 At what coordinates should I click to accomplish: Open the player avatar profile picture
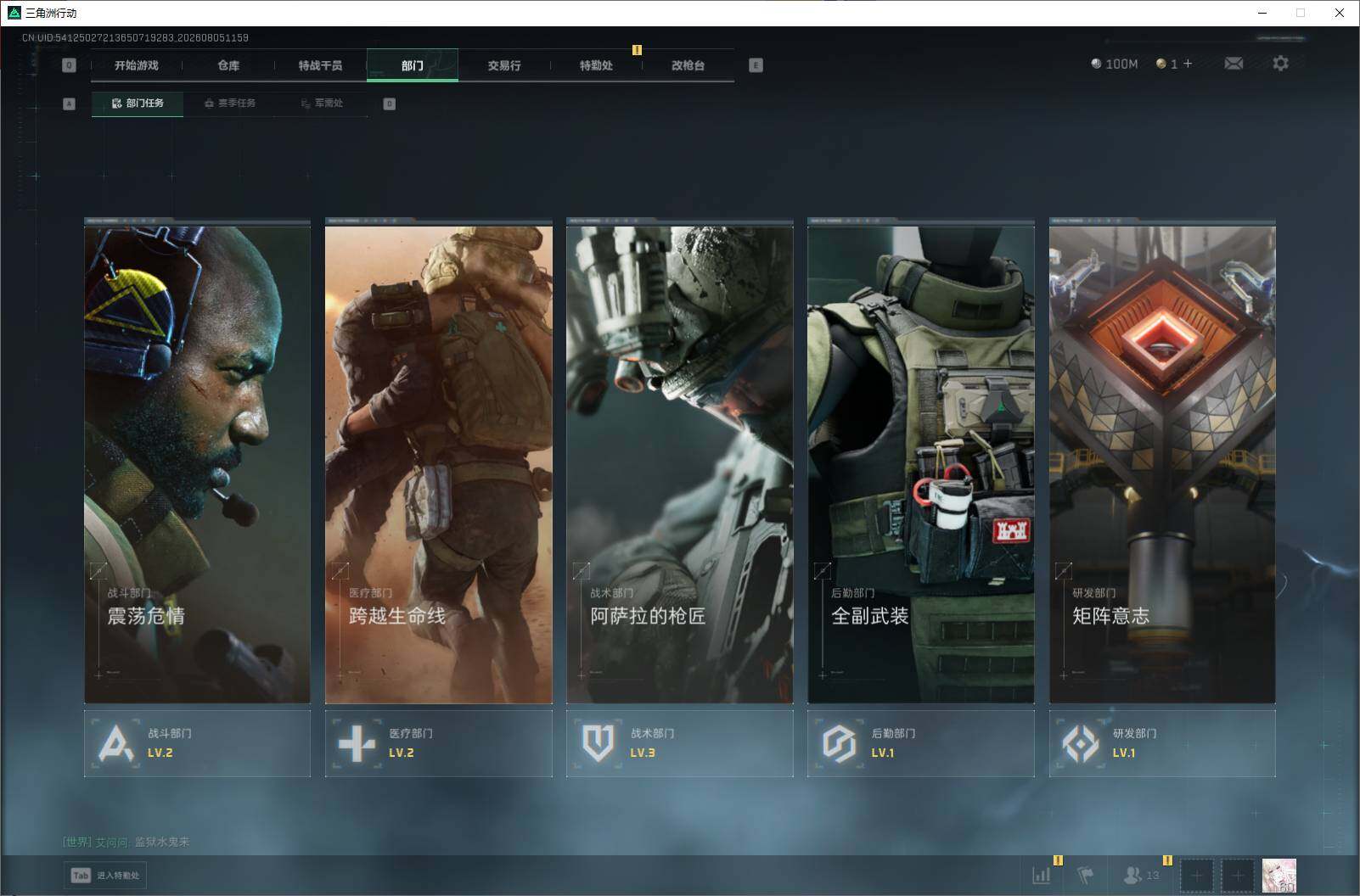tap(1279, 876)
